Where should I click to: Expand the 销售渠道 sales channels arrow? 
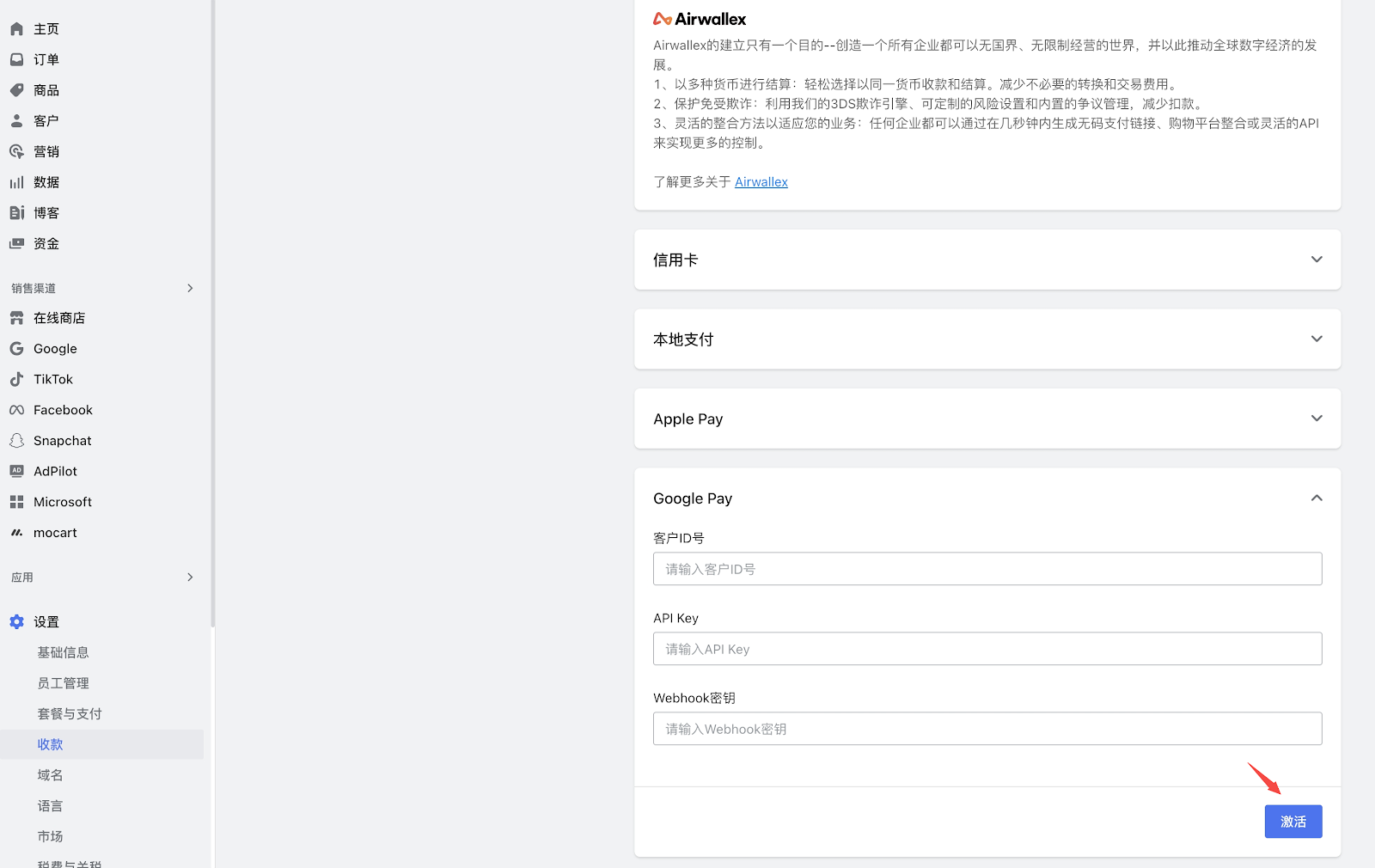(x=190, y=288)
